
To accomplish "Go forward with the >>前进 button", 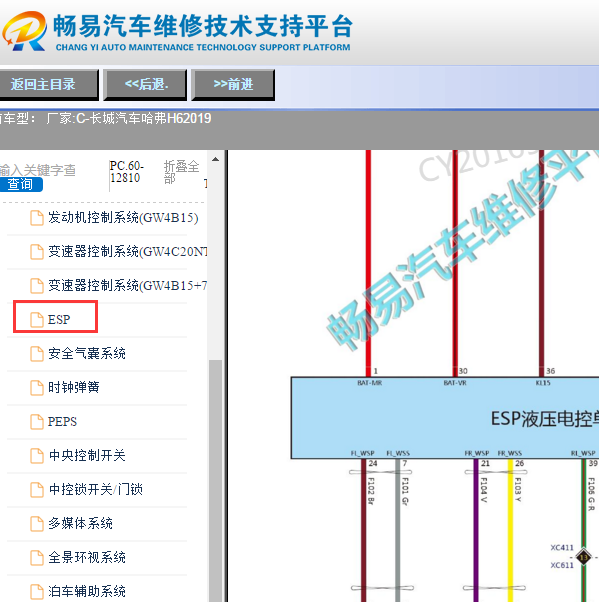I will pyautogui.click(x=233, y=84).
